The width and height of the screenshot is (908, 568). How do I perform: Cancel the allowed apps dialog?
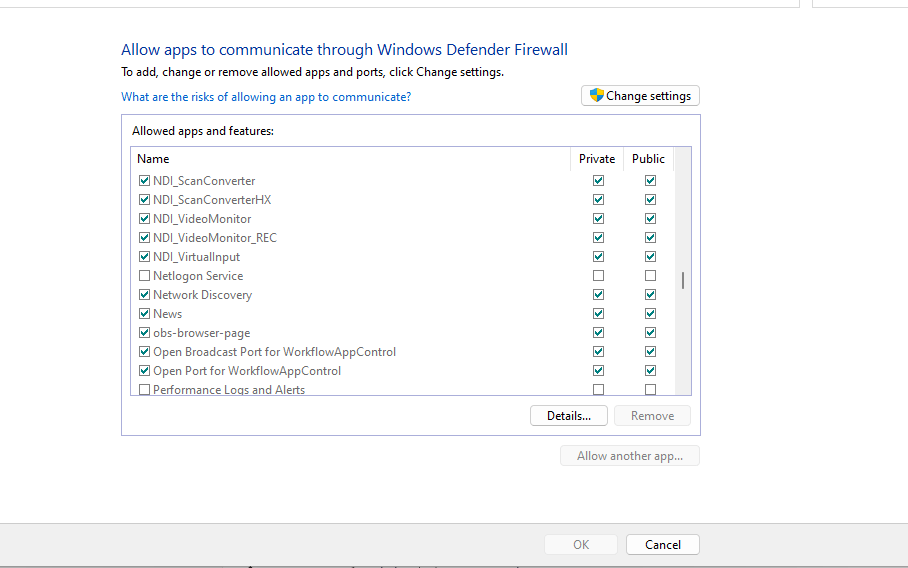pyautogui.click(x=662, y=544)
